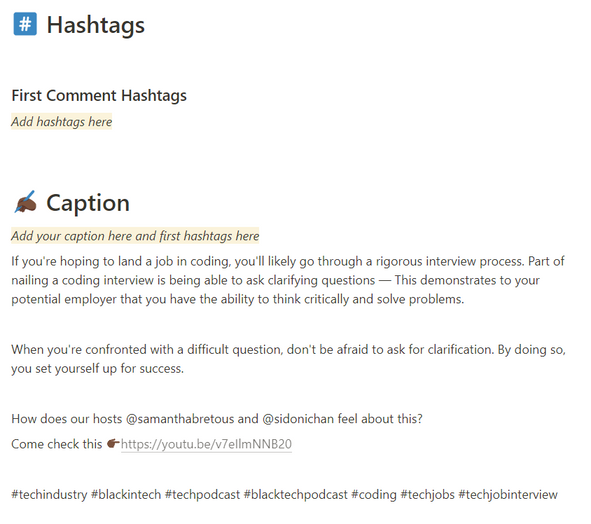Click the 'Add hashtags here' placeholder
The height and width of the screenshot is (524, 591).
coord(62,122)
